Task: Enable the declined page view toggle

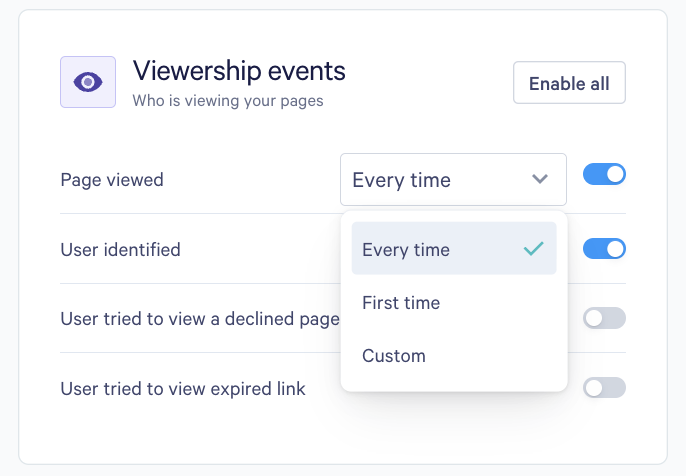Action: tap(604, 318)
